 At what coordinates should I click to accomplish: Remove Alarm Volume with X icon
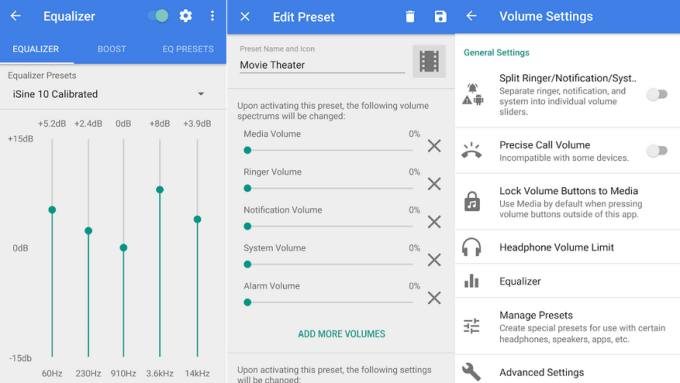[434, 298]
